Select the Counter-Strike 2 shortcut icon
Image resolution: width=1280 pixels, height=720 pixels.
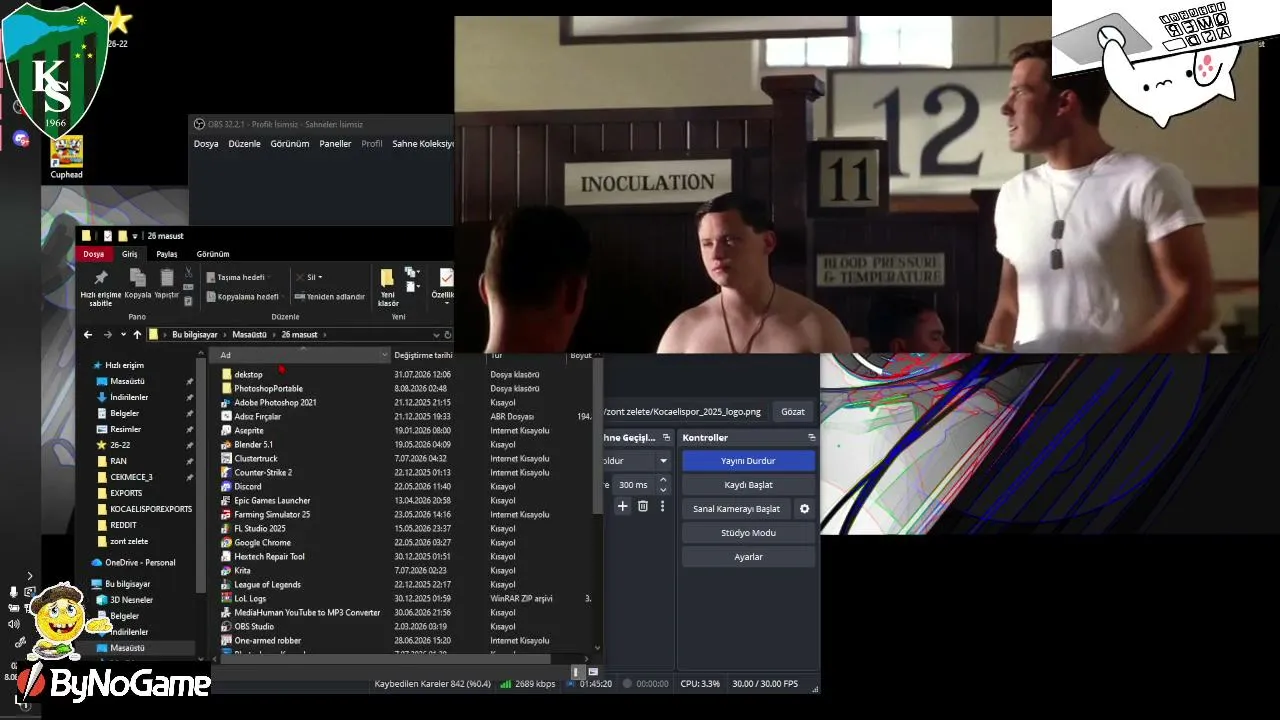(227, 473)
